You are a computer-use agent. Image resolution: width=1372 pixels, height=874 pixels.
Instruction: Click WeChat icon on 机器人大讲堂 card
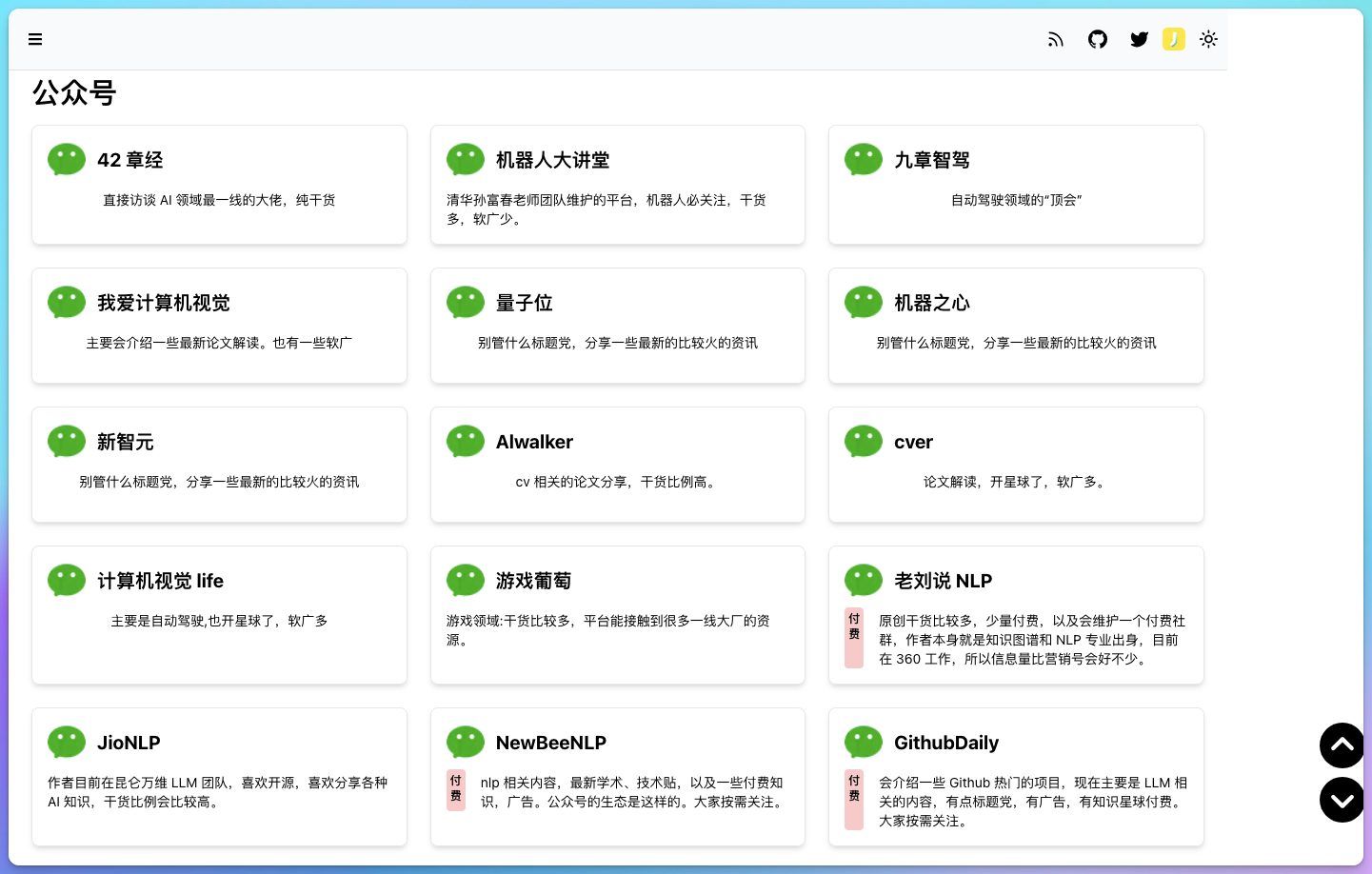[x=466, y=160]
